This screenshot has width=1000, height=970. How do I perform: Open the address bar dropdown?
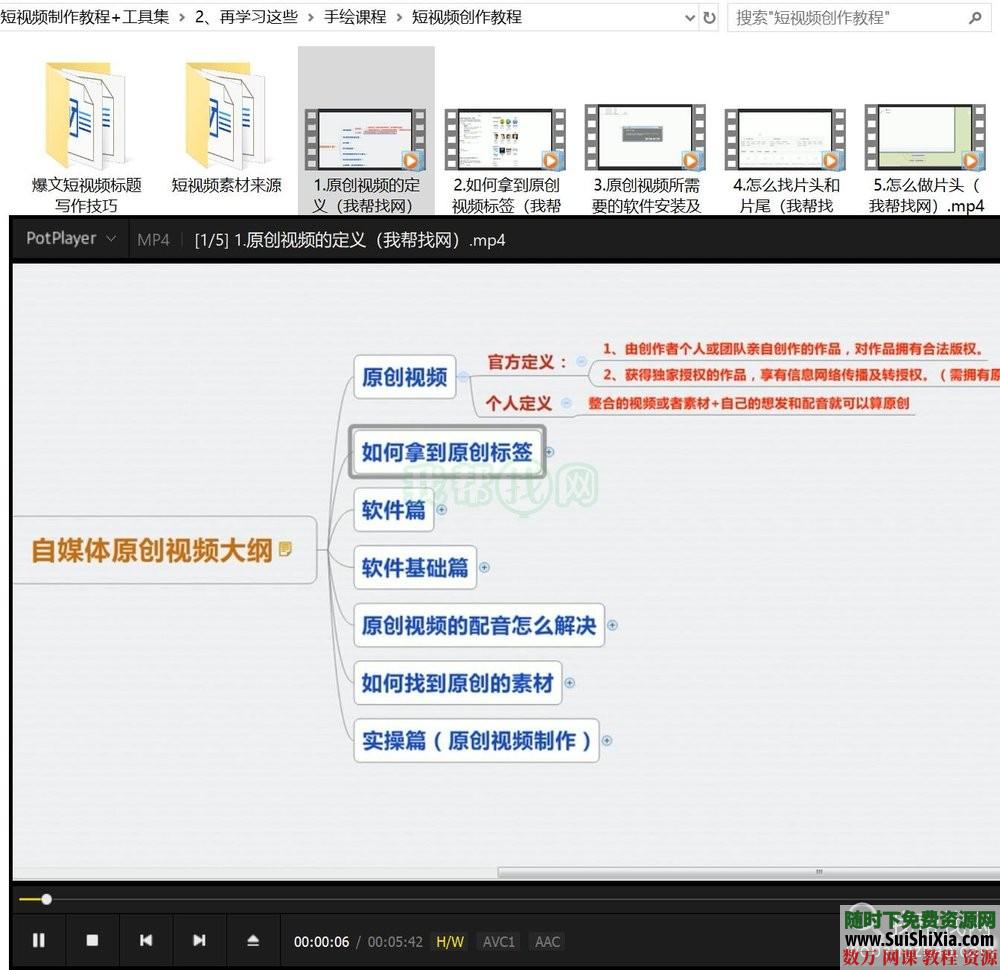pos(689,17)
